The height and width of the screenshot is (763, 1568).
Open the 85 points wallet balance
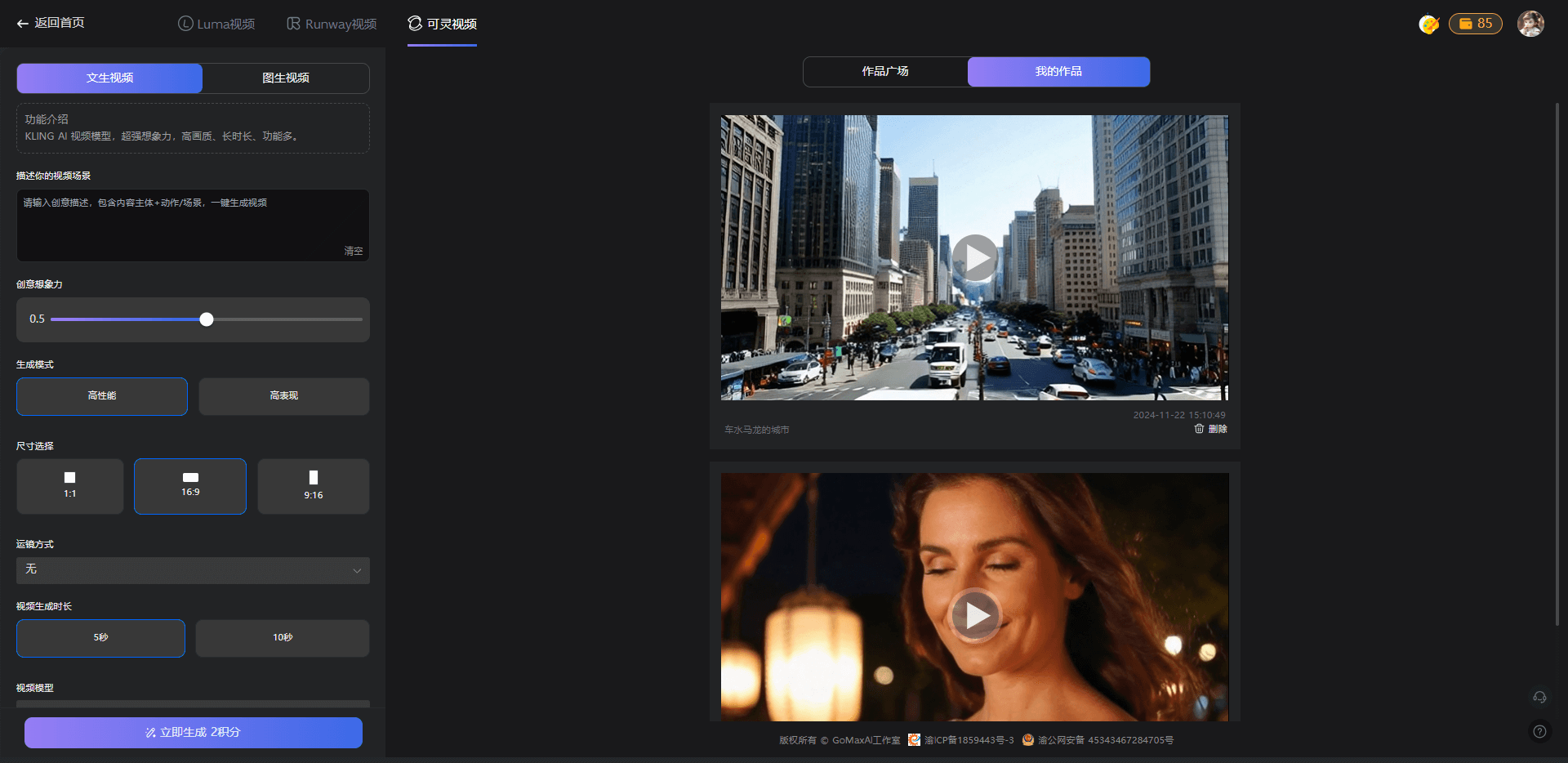[x=1476, y=24]
